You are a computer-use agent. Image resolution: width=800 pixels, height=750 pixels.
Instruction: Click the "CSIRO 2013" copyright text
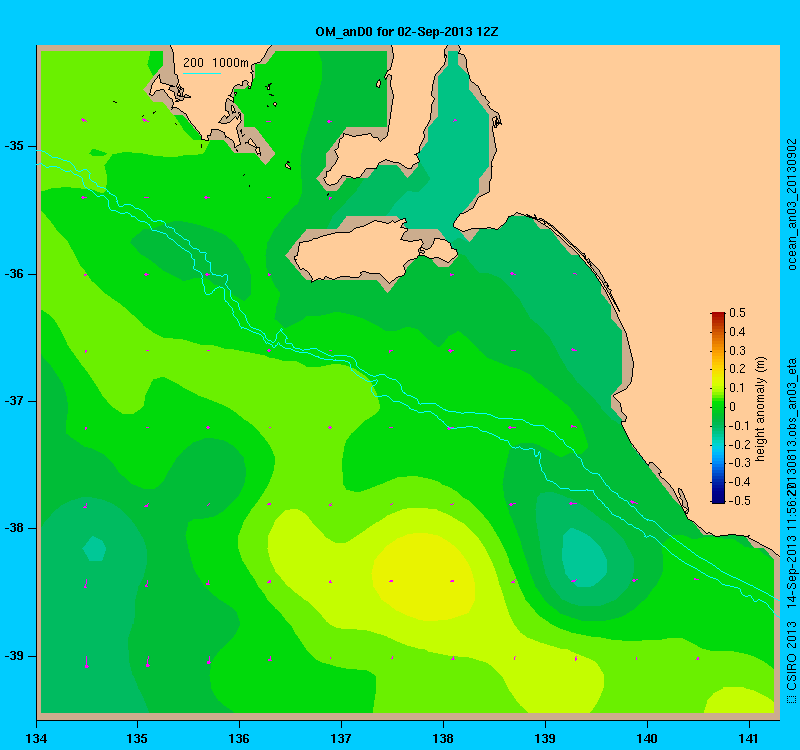(791, 656)
